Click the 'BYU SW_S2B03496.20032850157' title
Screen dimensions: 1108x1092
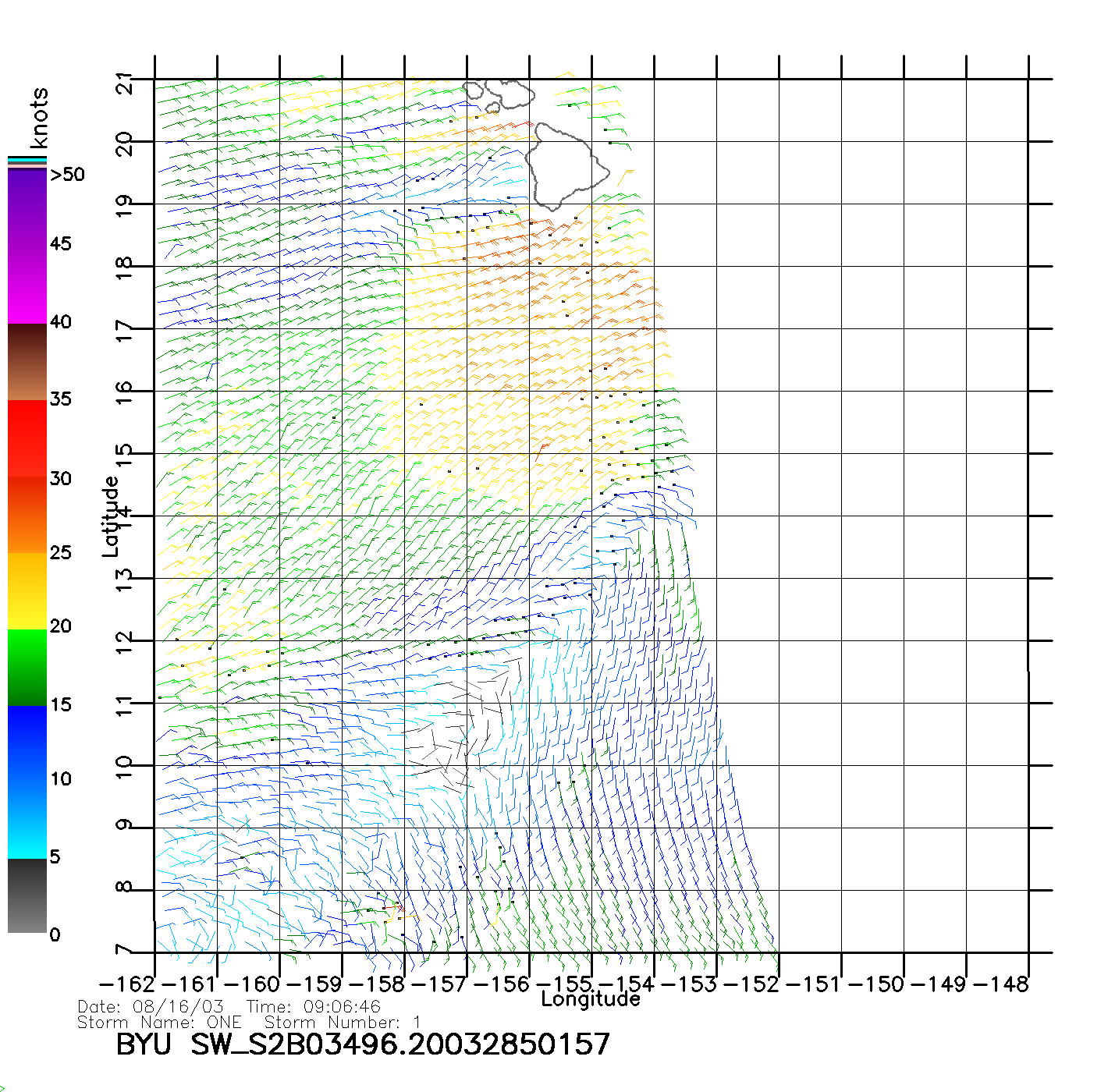363,1045
